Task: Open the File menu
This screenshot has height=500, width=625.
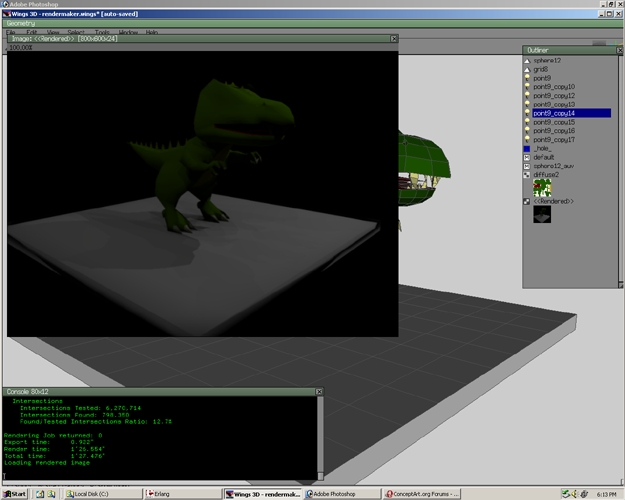Action: tap(11, 32)
